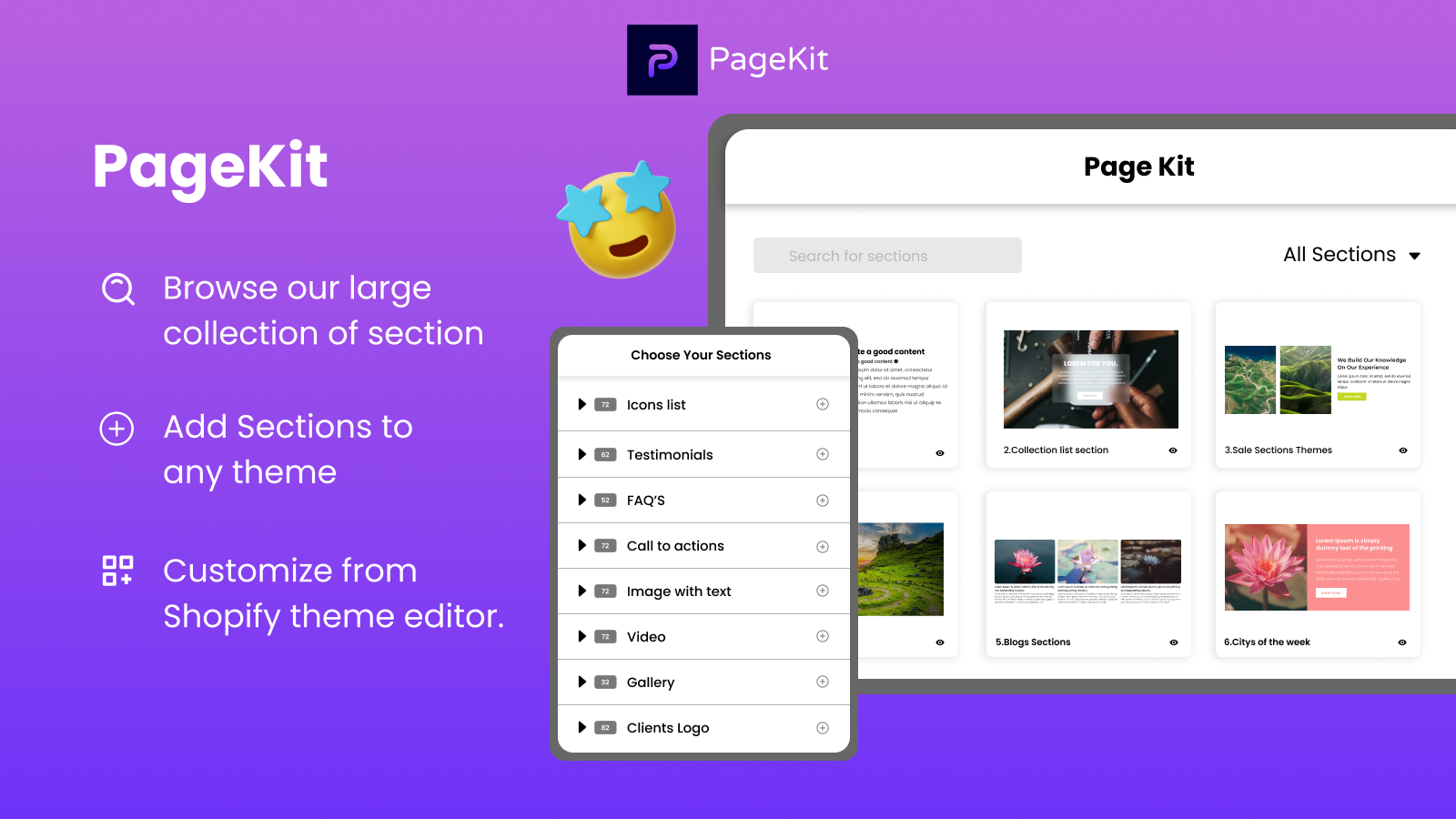The height and width of the screenshot is (819, 1456).
Task: Add the Clients Logo section via plus
Action: click(x=823, y=728)
